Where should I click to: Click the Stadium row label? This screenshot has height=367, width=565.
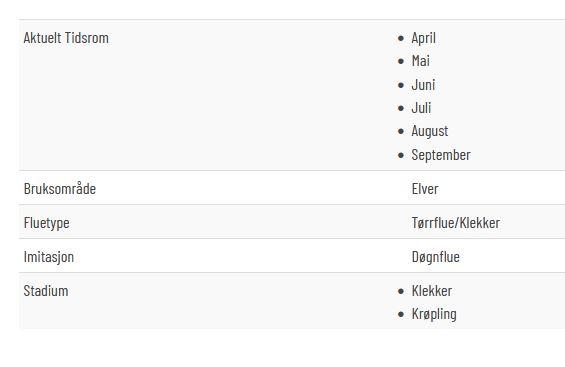(46, 291)
